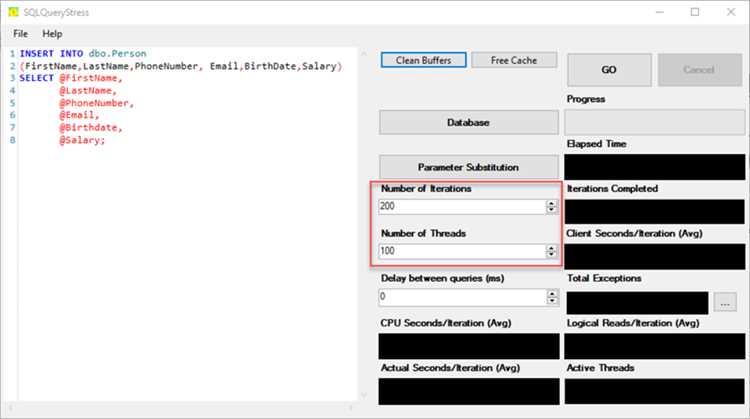Focus the Number of Iterations input field

[x=462, y=206]
